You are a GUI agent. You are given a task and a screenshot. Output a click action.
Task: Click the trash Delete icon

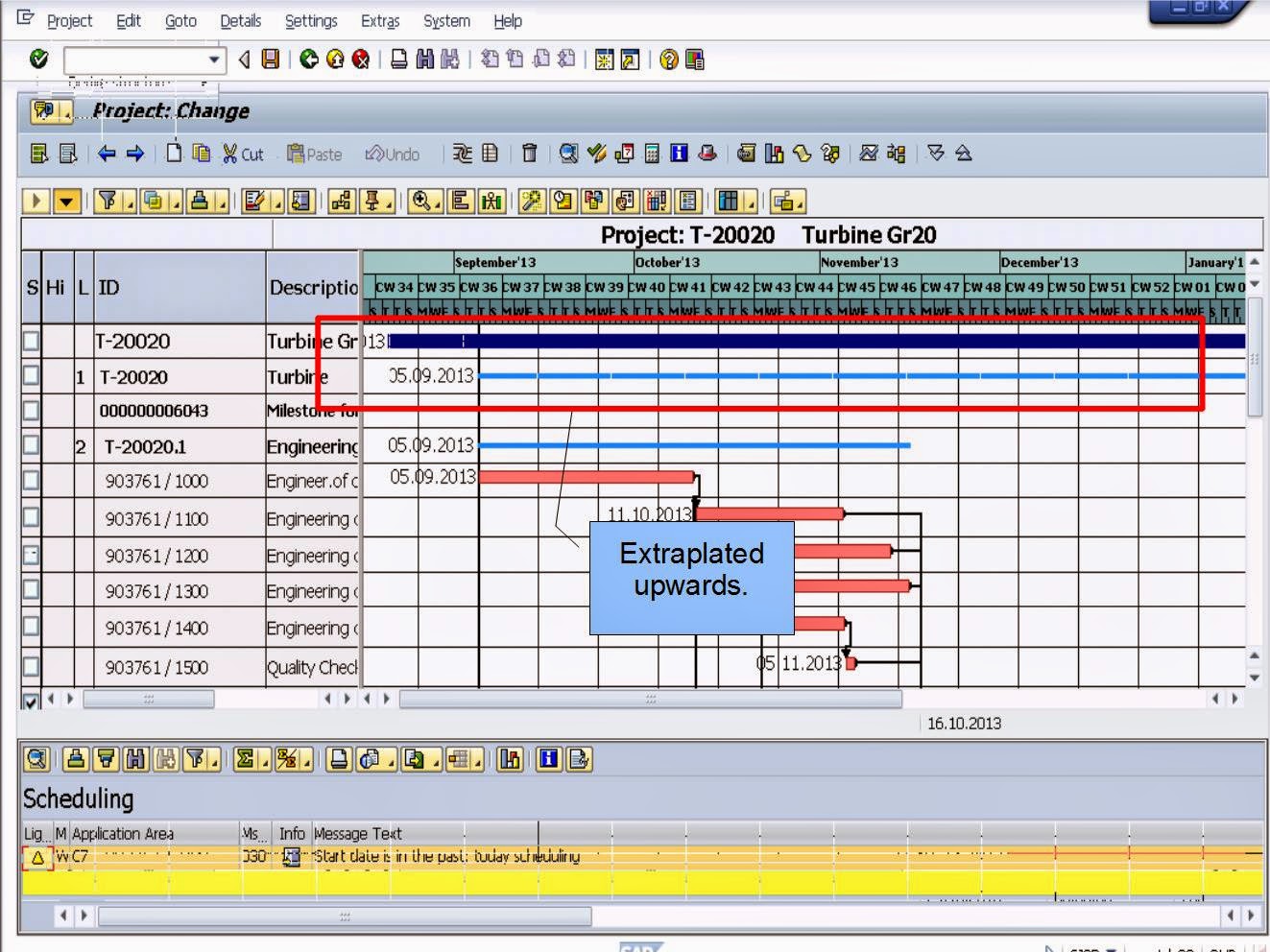coord(529,154)
